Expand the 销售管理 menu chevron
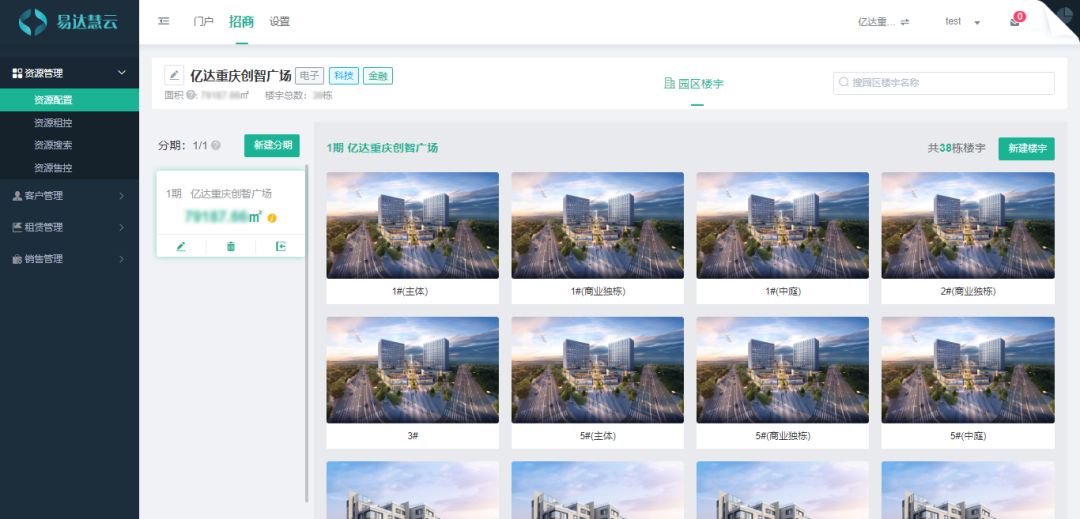The image size is (1080, 519). coord(122,259)
